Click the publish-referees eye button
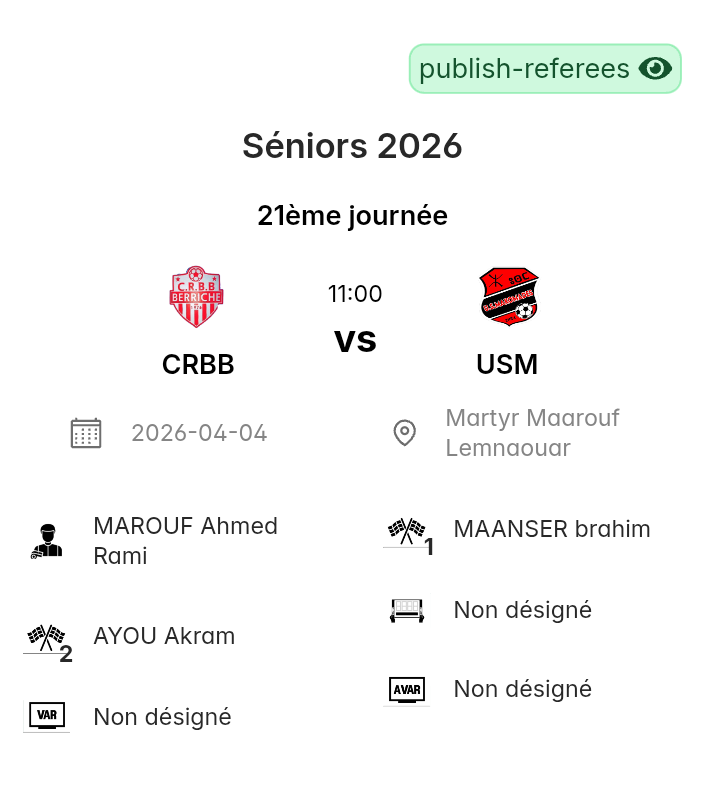 [545, 69]
